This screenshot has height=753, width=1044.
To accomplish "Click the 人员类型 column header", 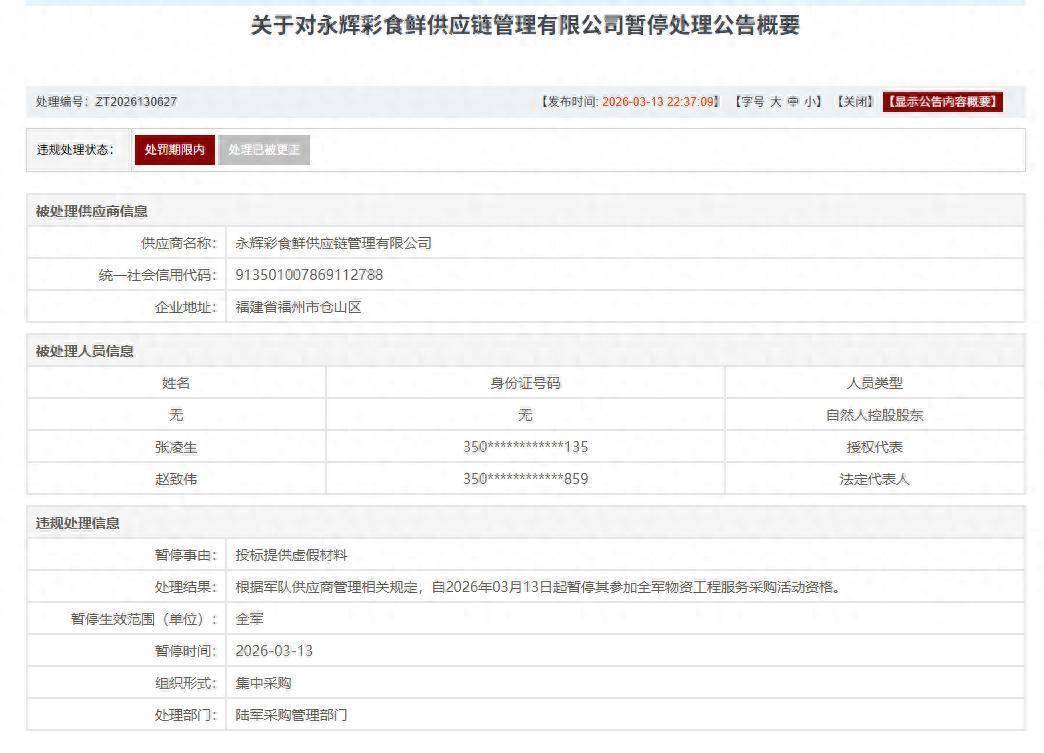I will coord(874,383).
